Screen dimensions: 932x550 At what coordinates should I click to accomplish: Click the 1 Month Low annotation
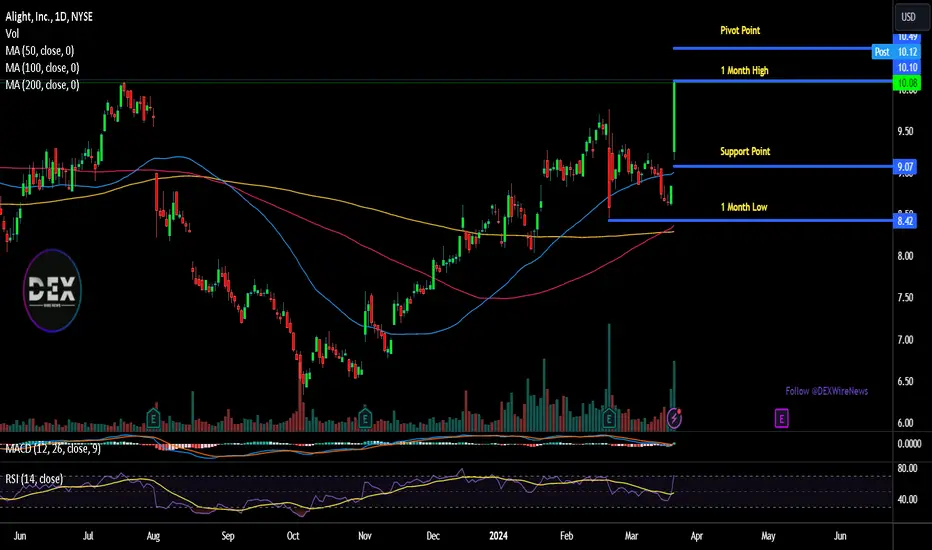(744, 207)
